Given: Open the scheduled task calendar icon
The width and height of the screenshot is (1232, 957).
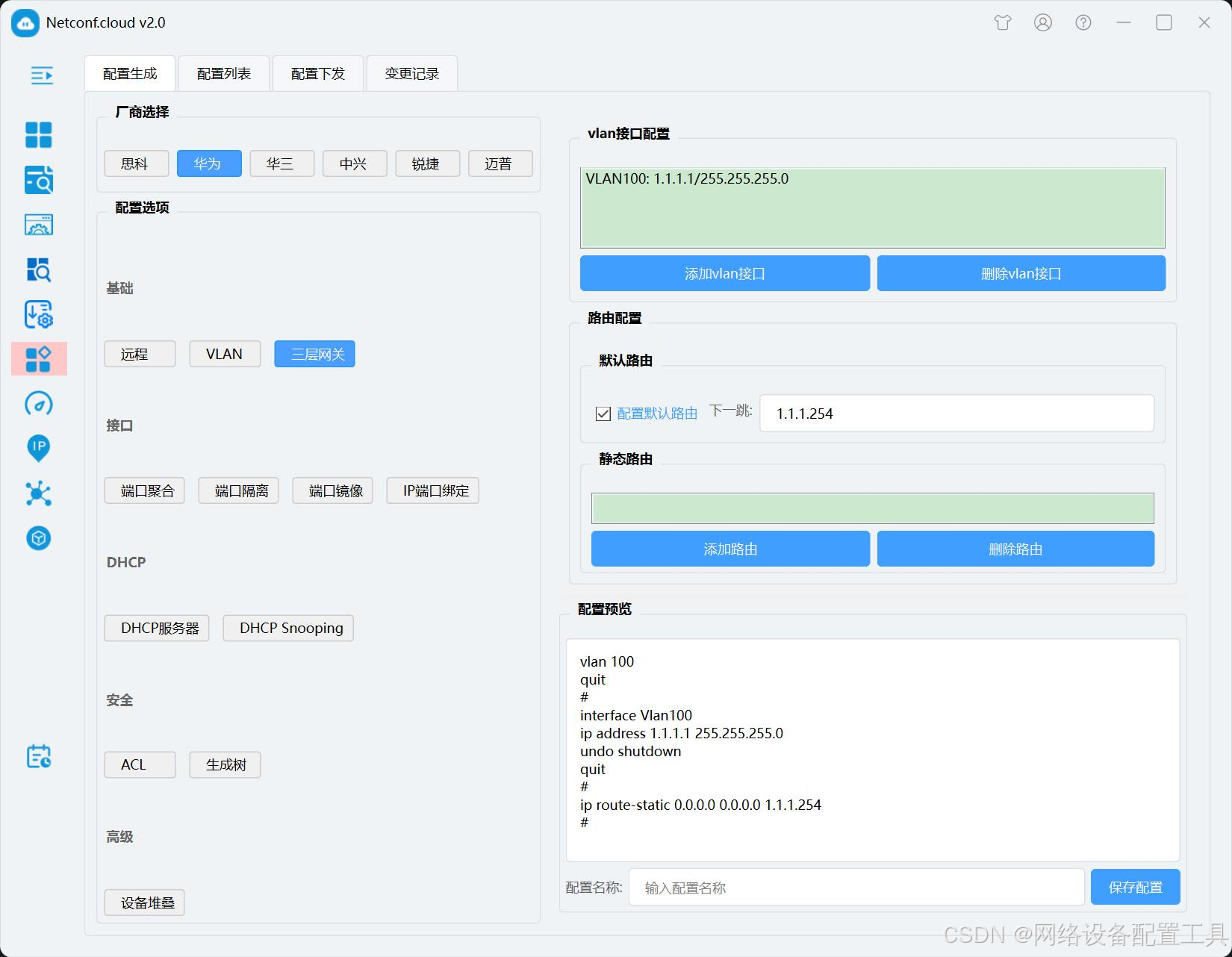Looking at the screenshot, I should point(39,756).
